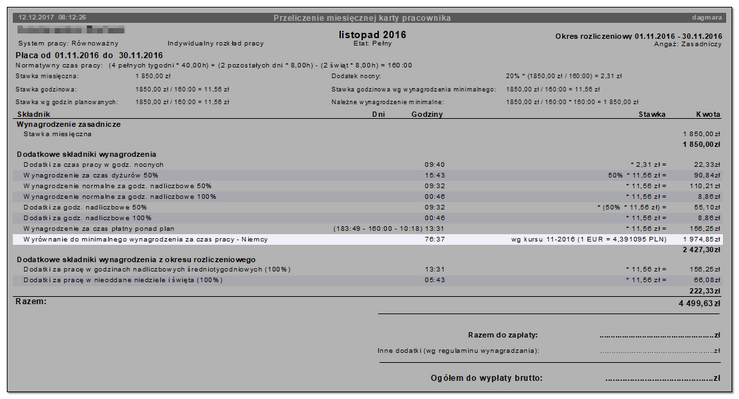Click the Składnik column header
Image resolution: width=739 pixels, height=399 pixels.
click(x=33, y=114)
